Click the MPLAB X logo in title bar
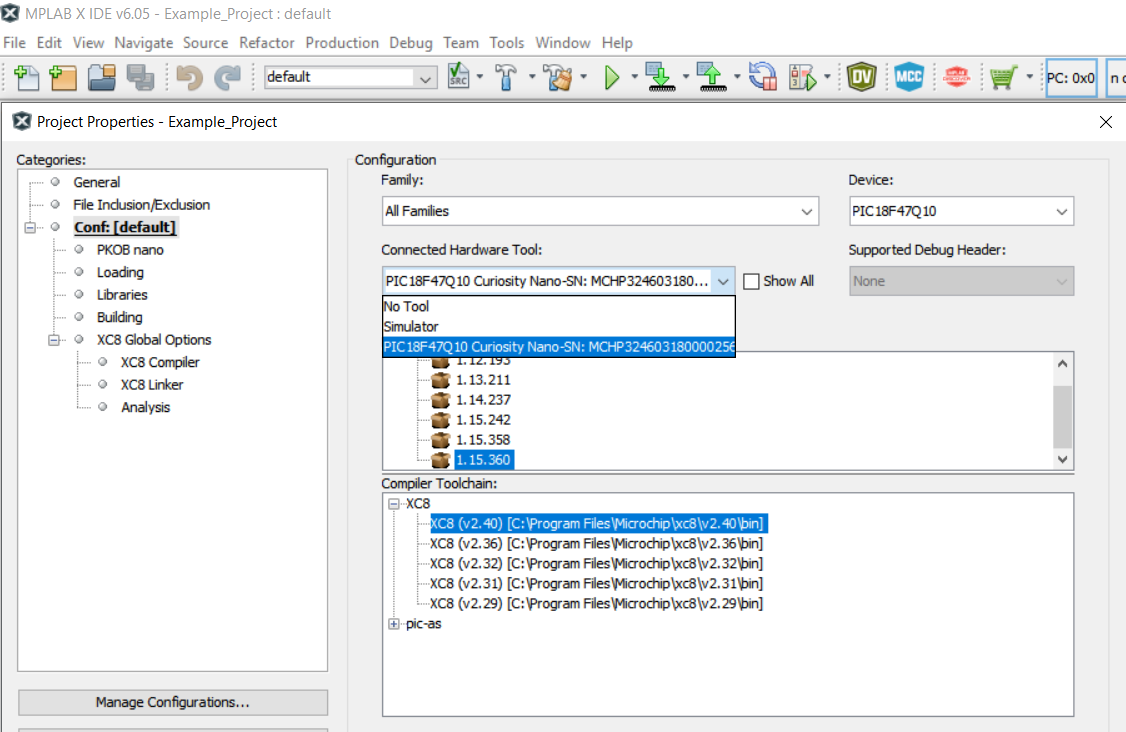This screenshot has width=1126, height=732. tap(10, 13)
